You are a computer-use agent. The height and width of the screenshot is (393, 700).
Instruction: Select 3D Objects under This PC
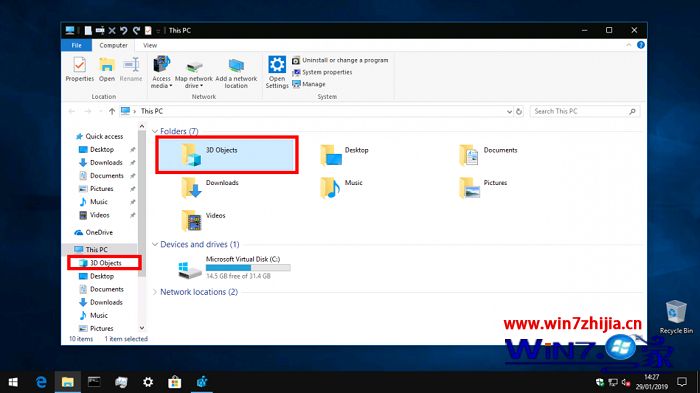coord(100,263)
